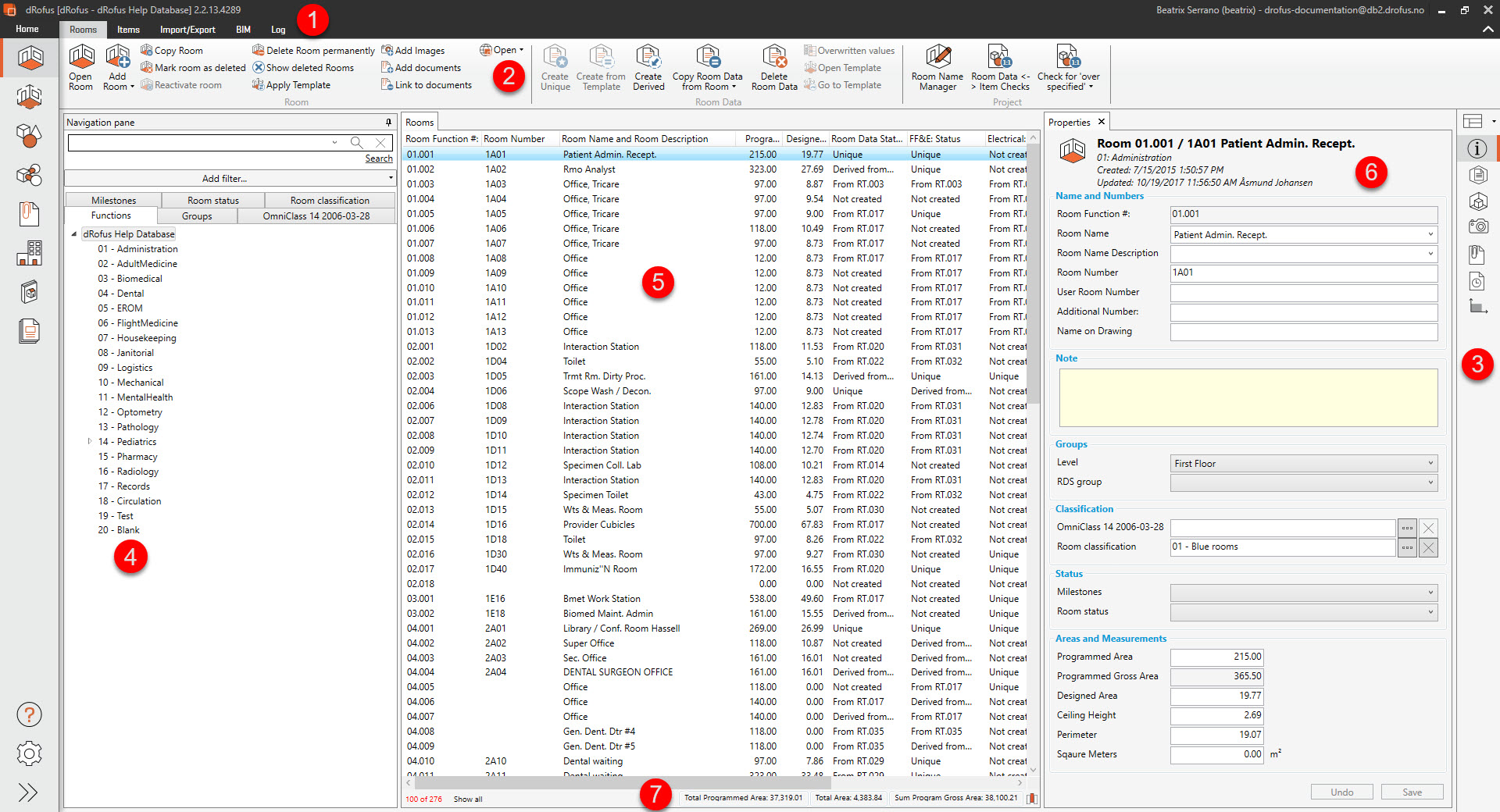Click the search magnifier in Navigation pane
This screenshot has width=1500, height=812.
[356, 142]
